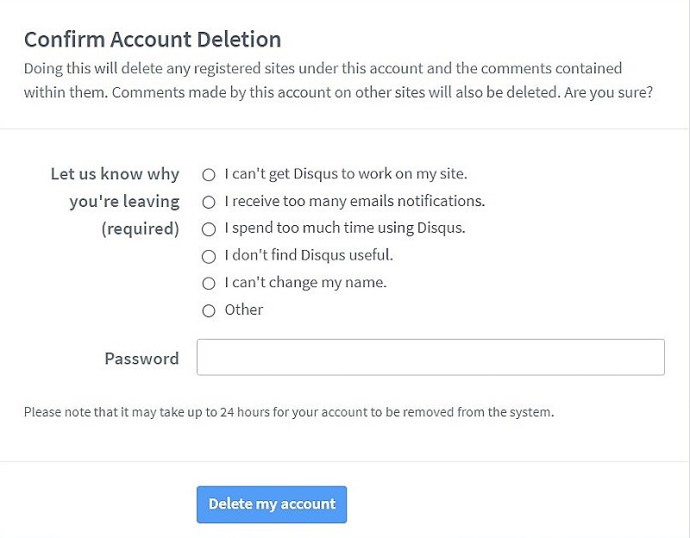Screen dimensions: 690x538
Task: Choose the too many emails notifications radio button
Action: coord(209,202)
